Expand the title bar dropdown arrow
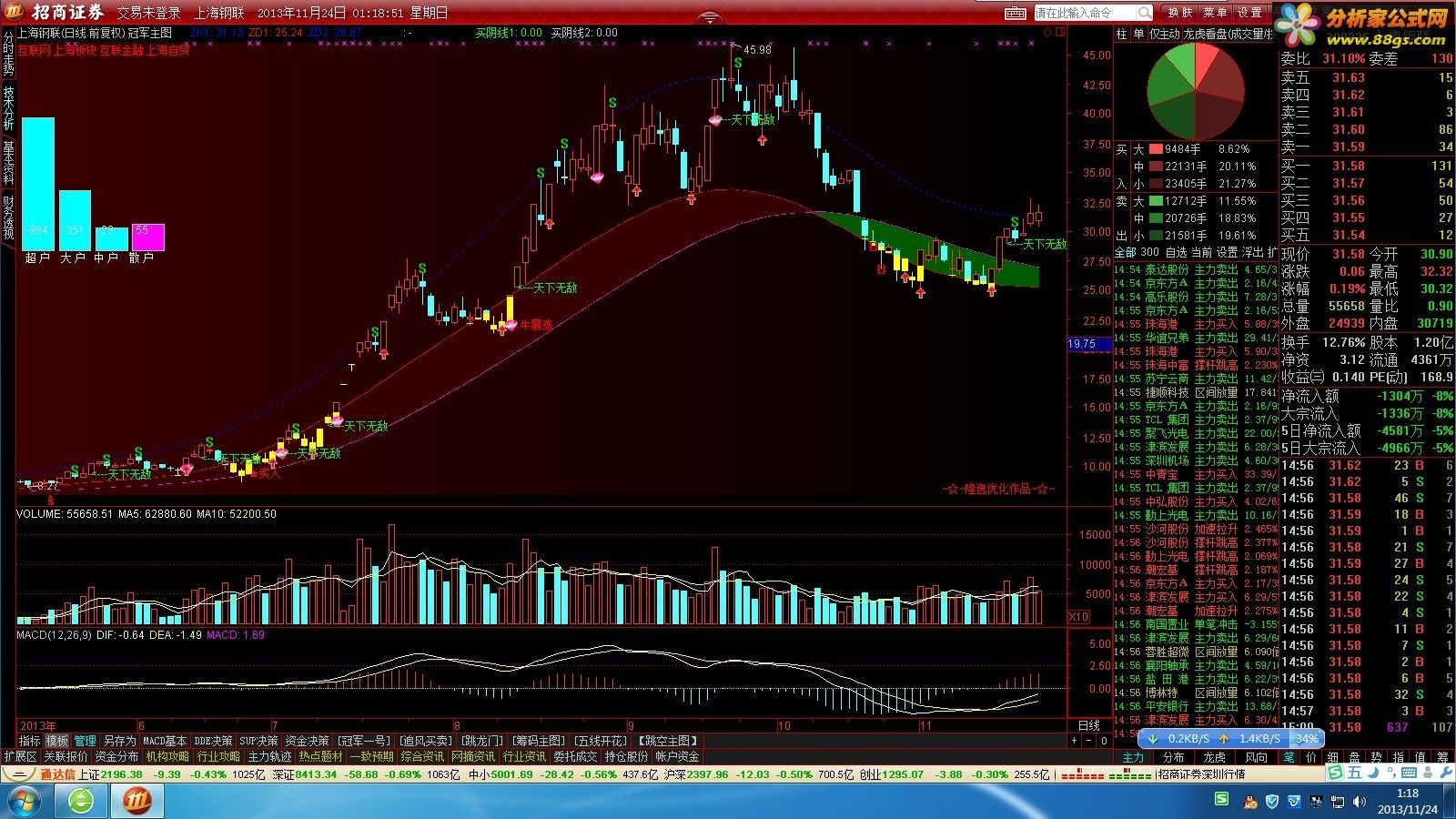 pos(711,16)
